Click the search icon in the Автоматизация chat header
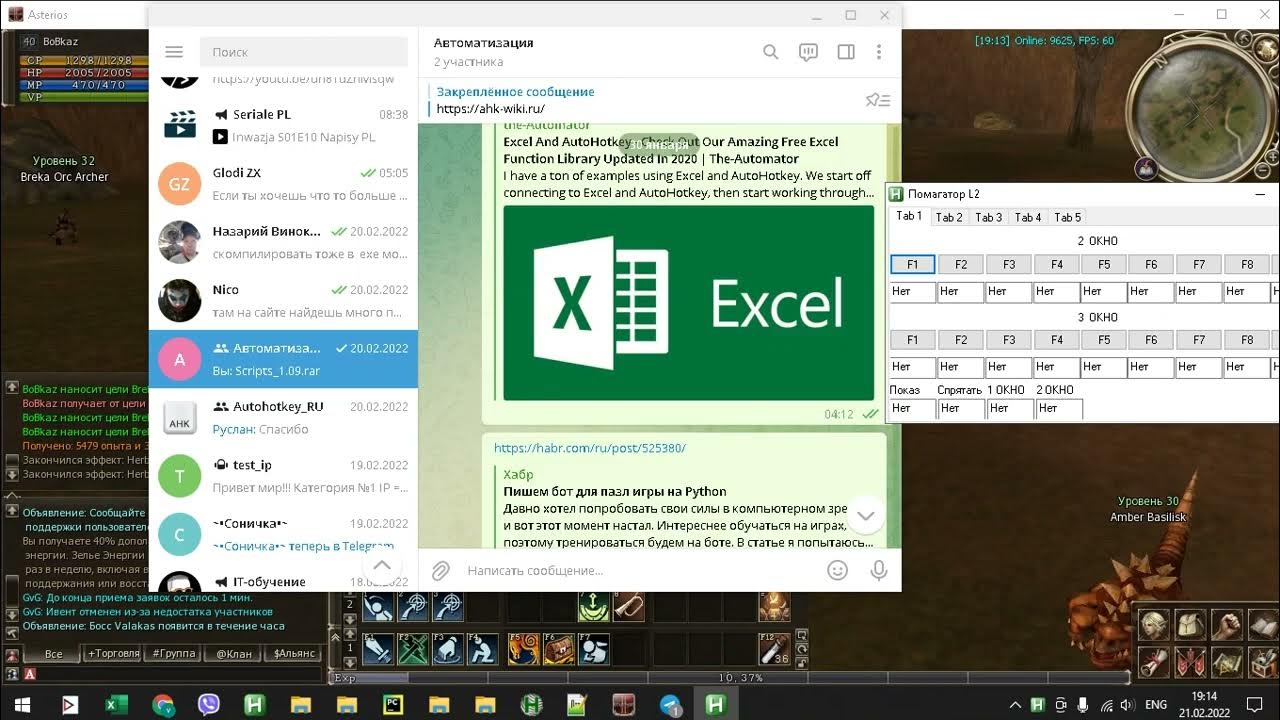 770,52
